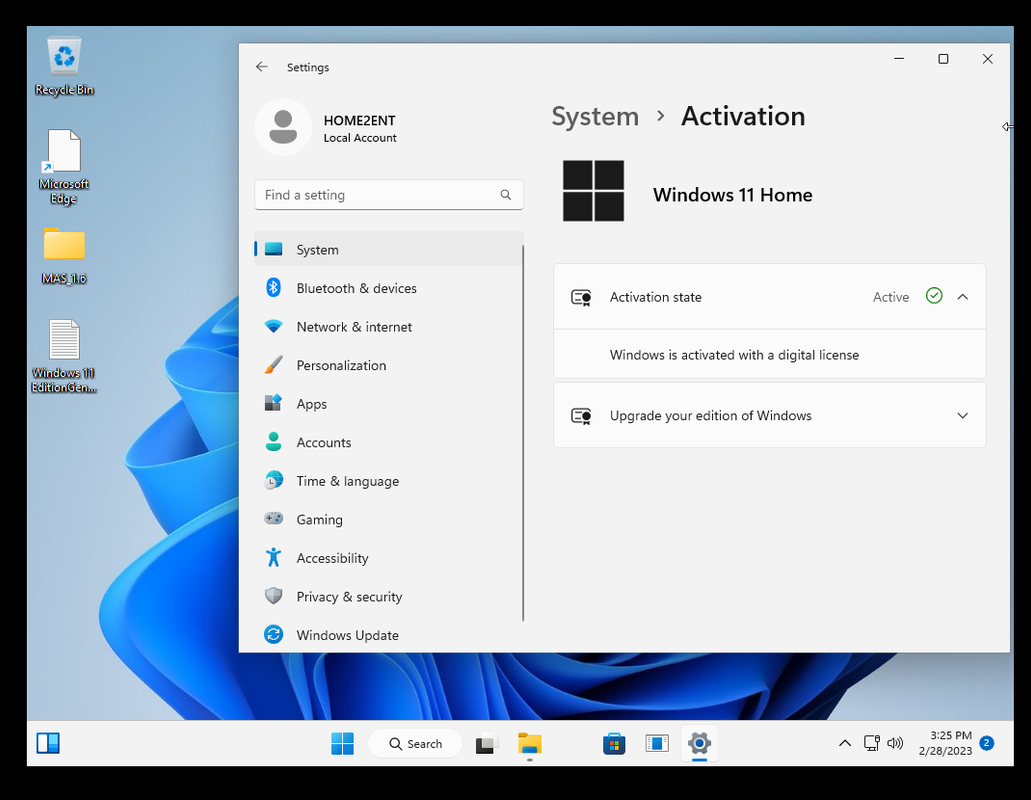
Task: Click the taskbar Search box
Action: click(416, 743)
